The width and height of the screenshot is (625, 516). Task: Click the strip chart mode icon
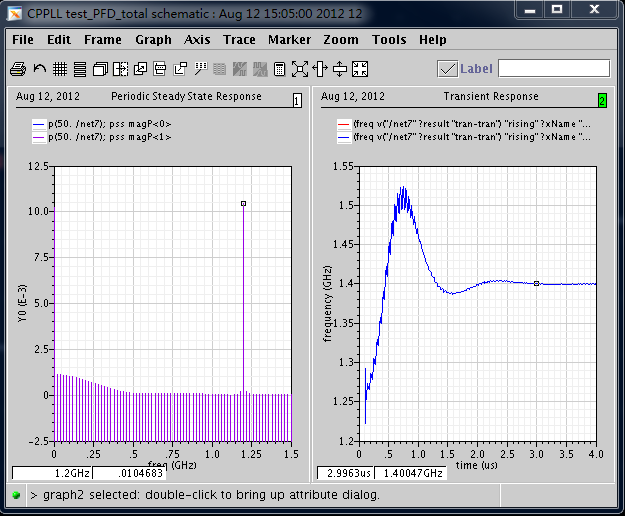tap(80, 69)
